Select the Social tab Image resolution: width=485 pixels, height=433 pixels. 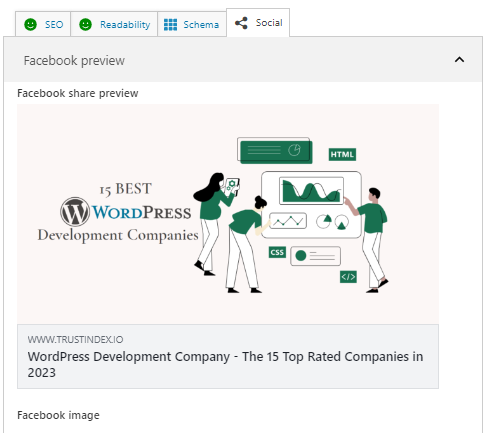[258, 23]
